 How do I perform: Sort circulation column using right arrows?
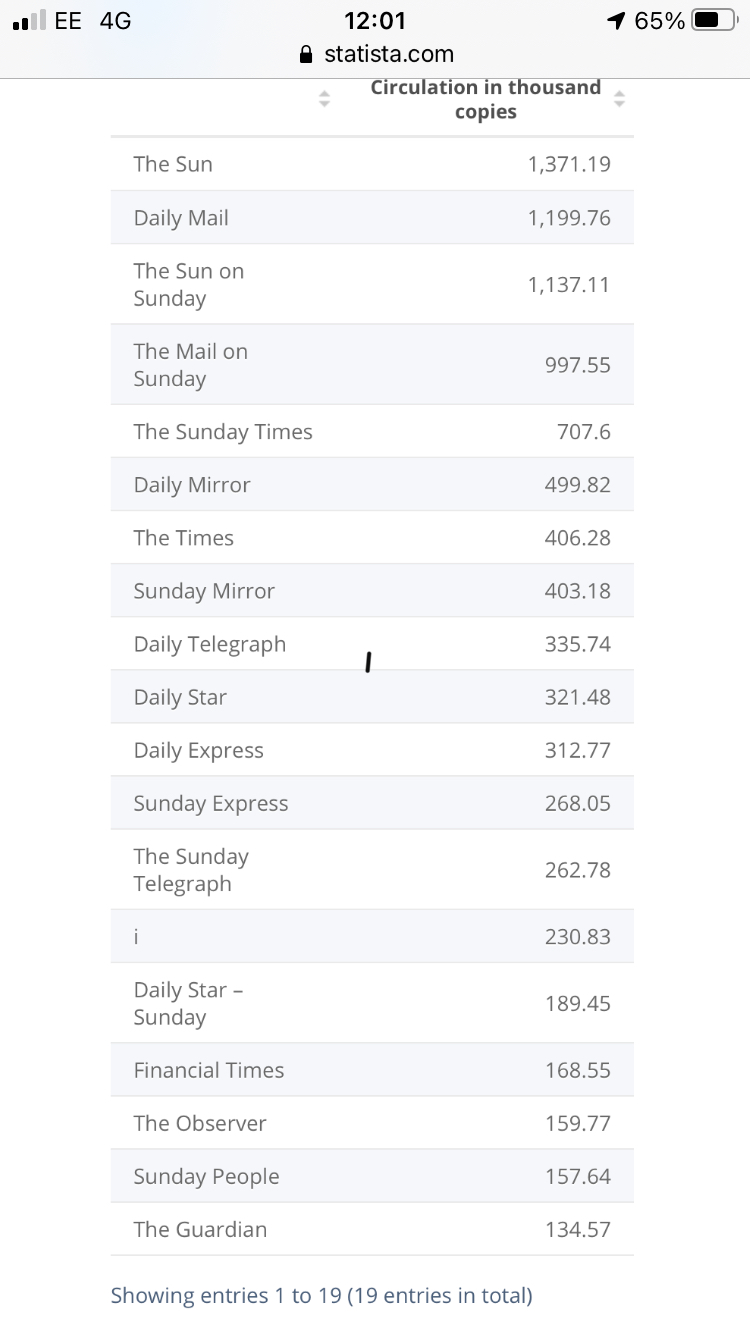click(619, 99)
